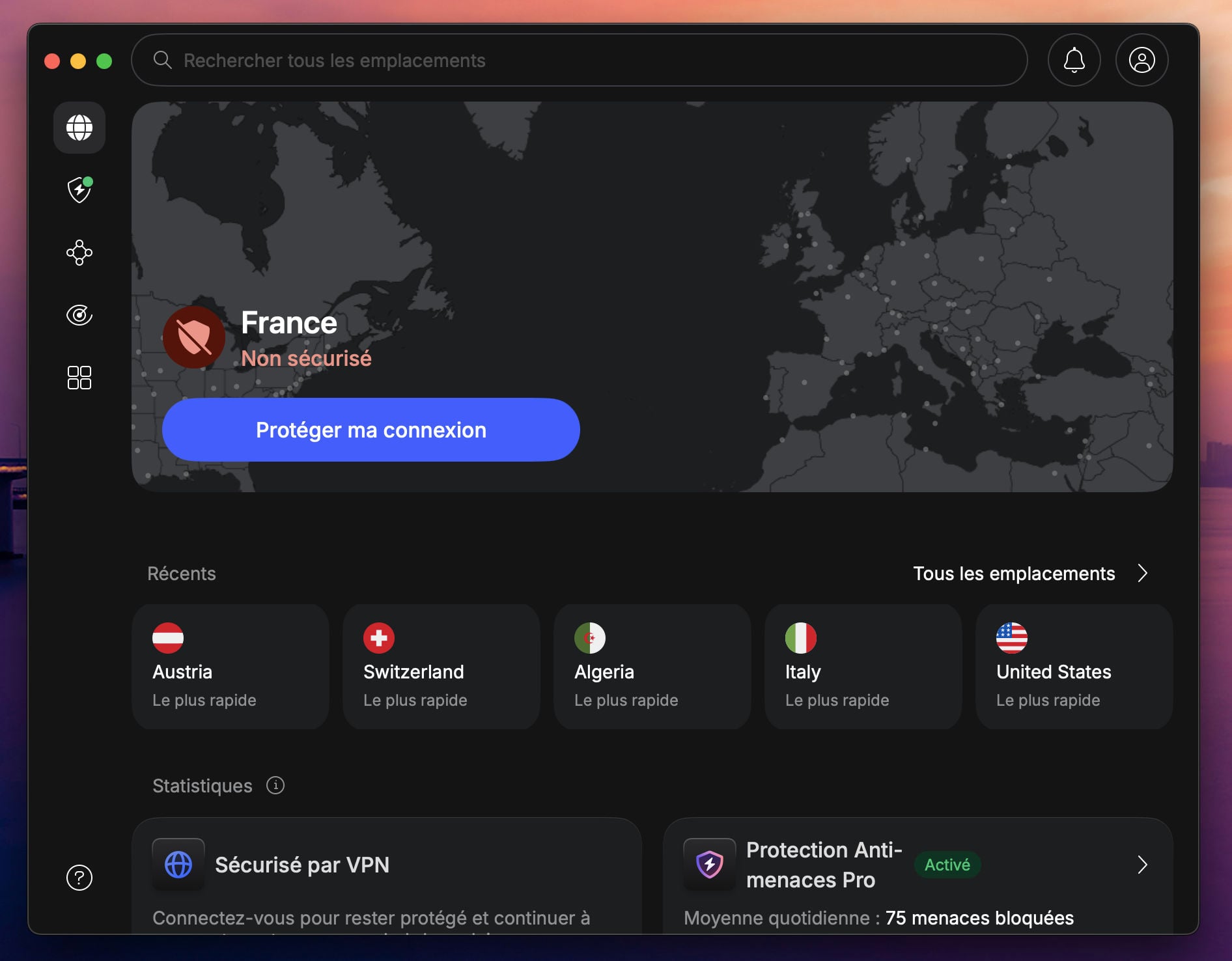The width and height of the screenshot is (1232, 961).
Task: Select the globe VPN tab in sidebar
Action: click(79, 128)
